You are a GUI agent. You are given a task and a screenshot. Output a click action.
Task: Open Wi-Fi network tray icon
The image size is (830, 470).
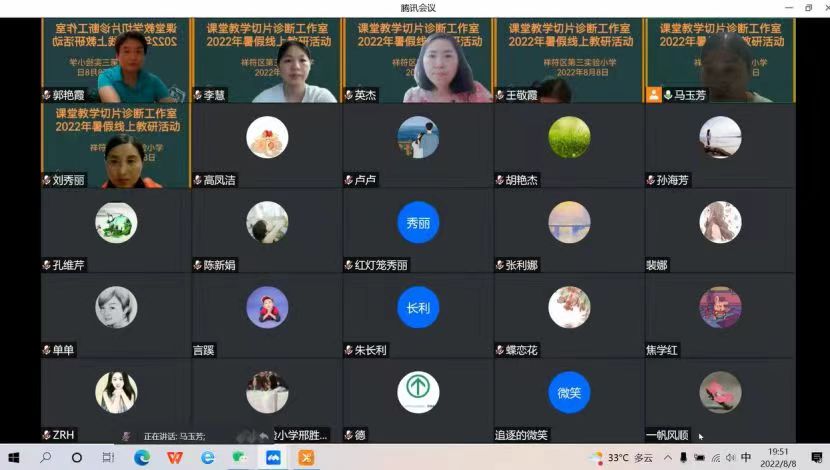(x=716, y=458)
